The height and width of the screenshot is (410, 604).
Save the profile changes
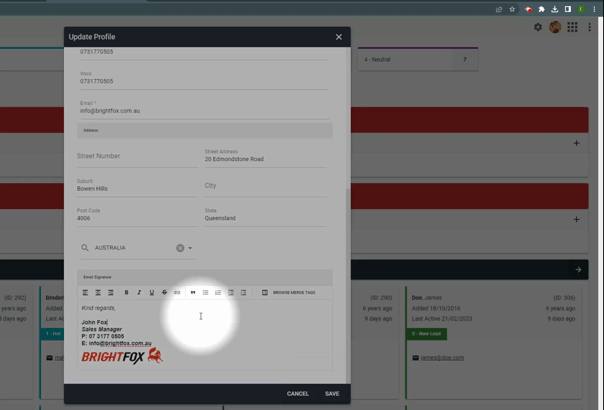coord(332,394)
